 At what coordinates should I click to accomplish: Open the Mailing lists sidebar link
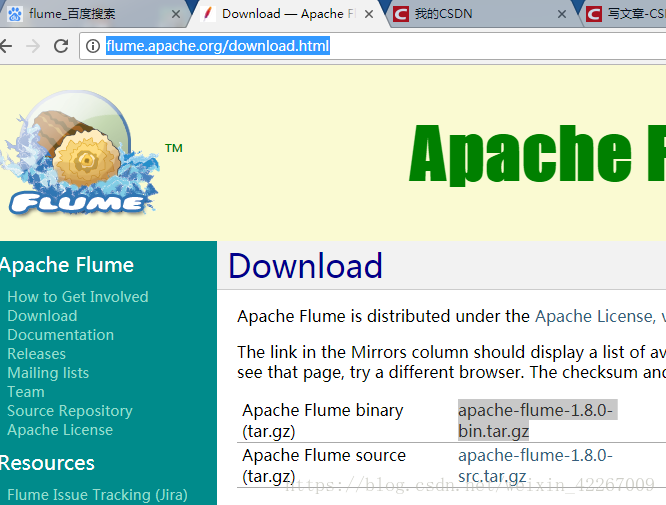48,372
